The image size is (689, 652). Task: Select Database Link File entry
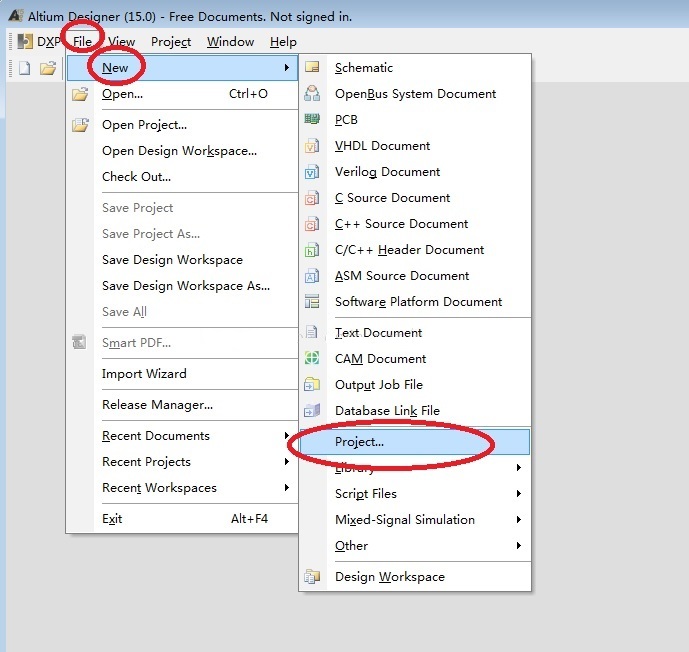point(414,410)
